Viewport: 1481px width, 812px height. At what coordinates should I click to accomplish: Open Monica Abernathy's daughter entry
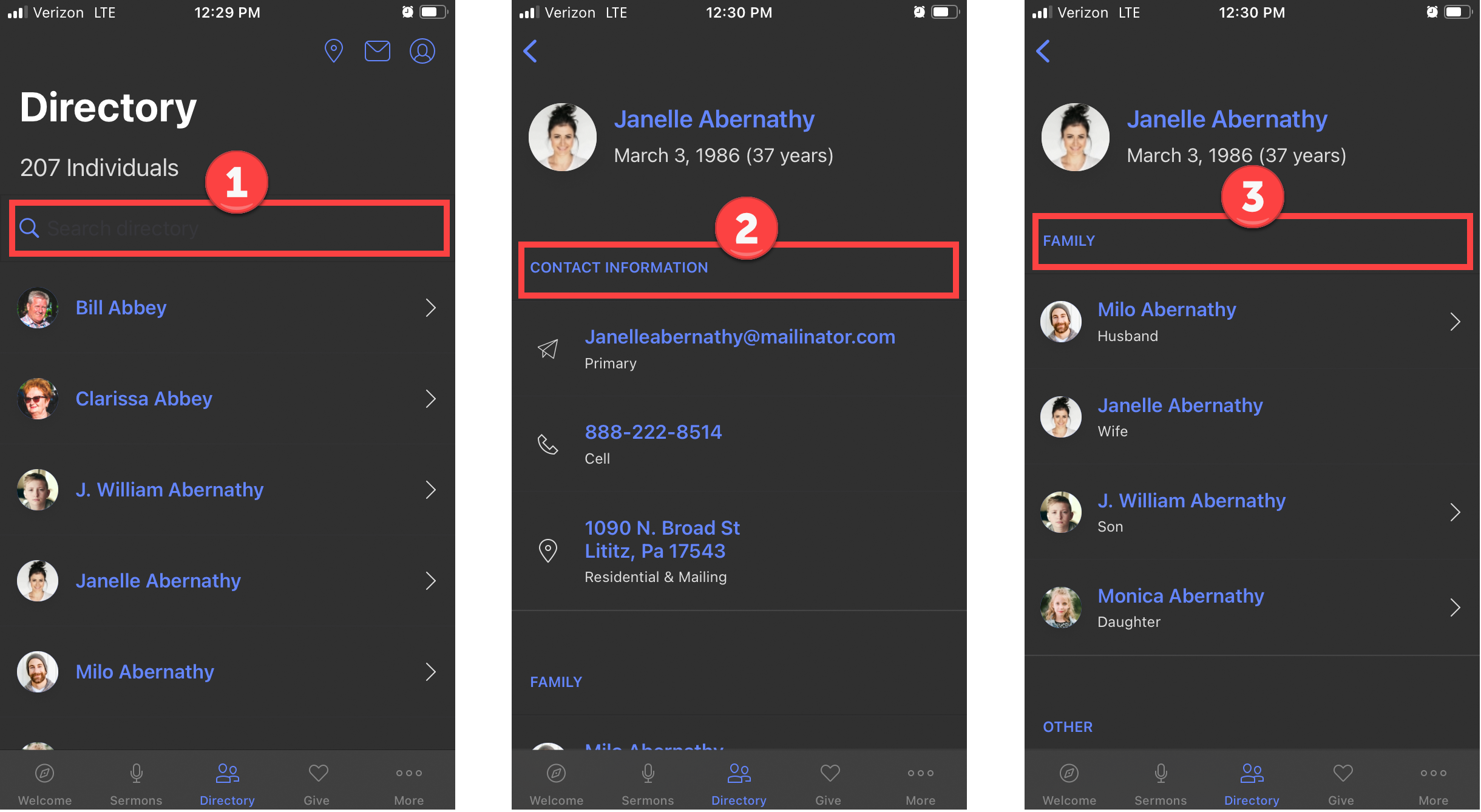1455,607
